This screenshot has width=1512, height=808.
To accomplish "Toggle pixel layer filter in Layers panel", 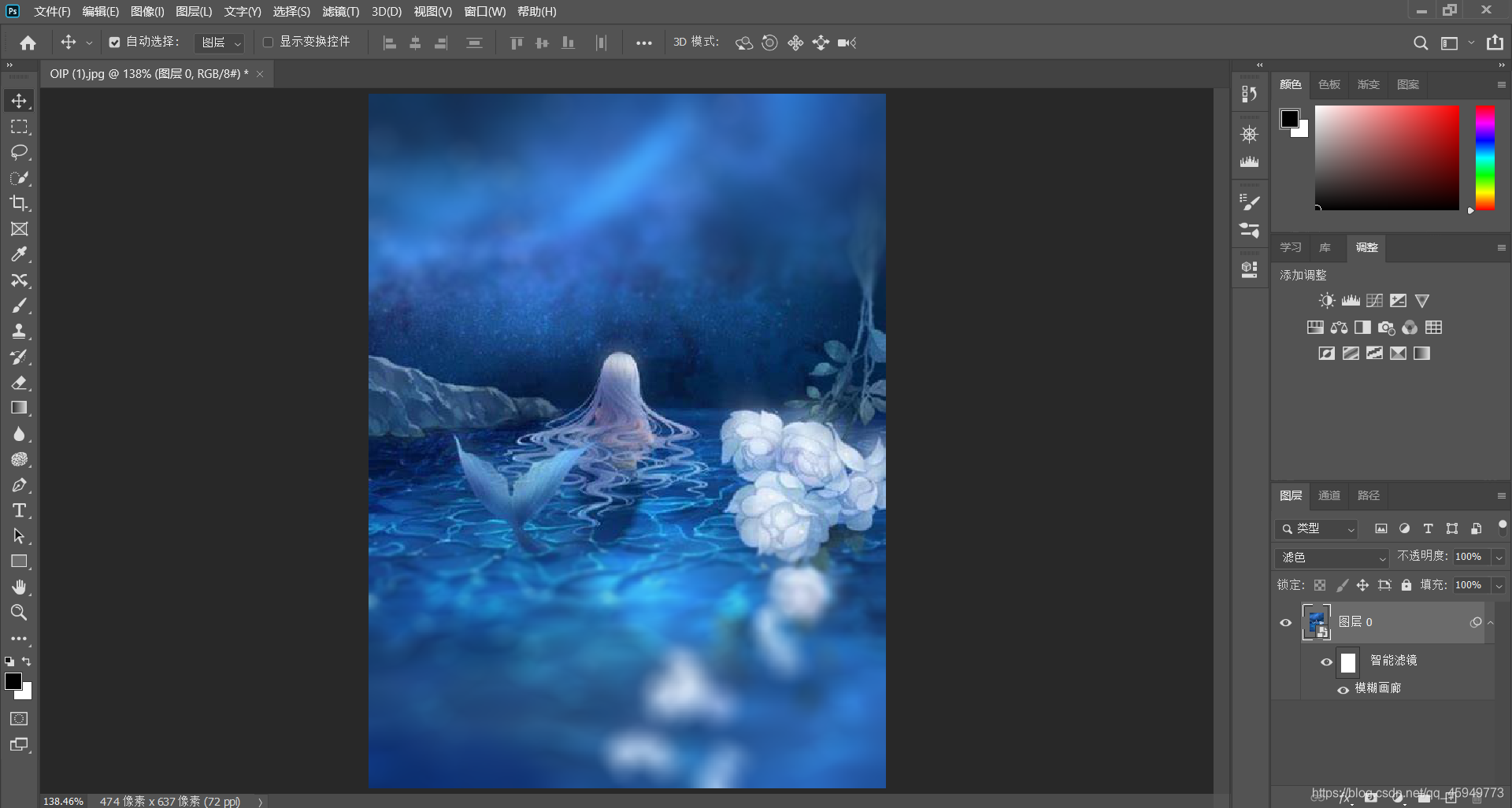I will click(x=1380, y=529).
